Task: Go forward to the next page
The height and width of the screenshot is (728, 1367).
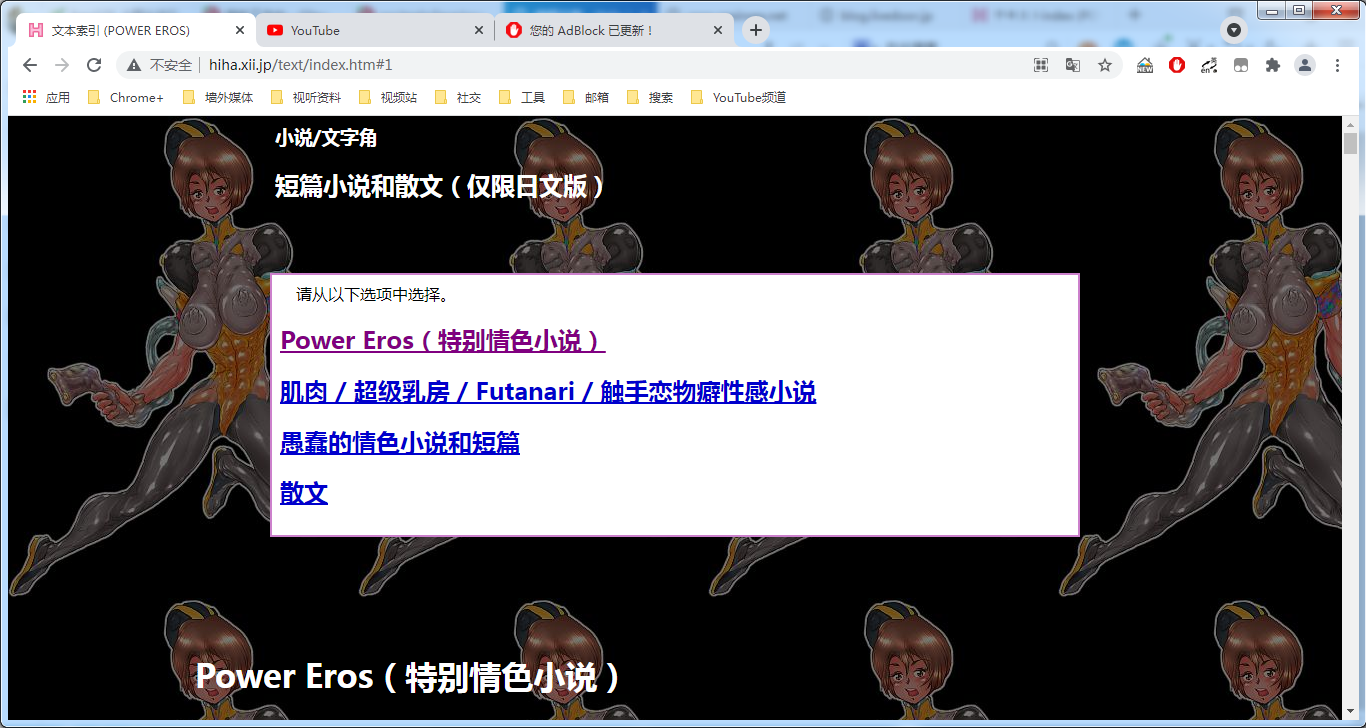Action: [62, 65]
